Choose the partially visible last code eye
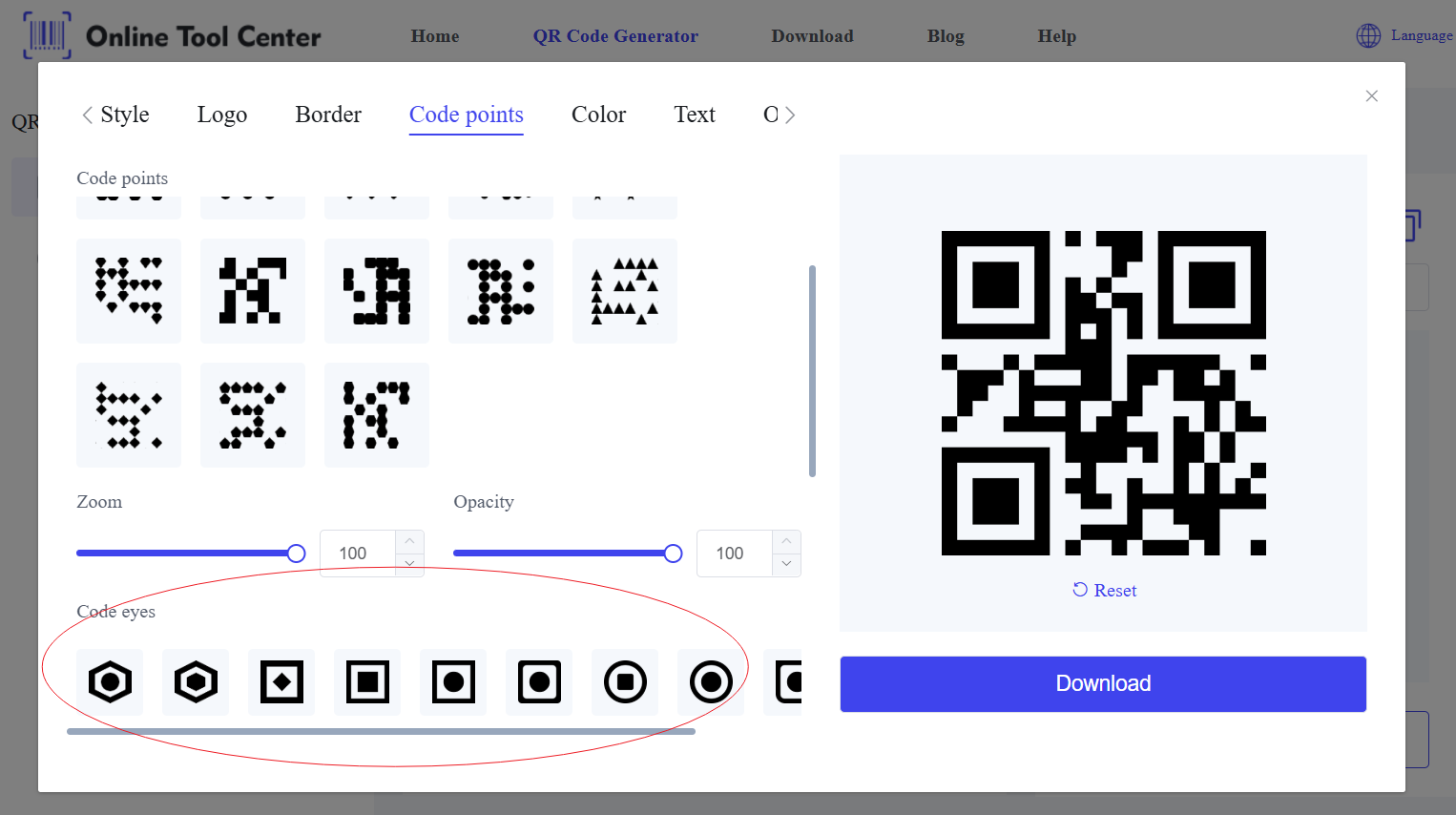 coord(783,682)
